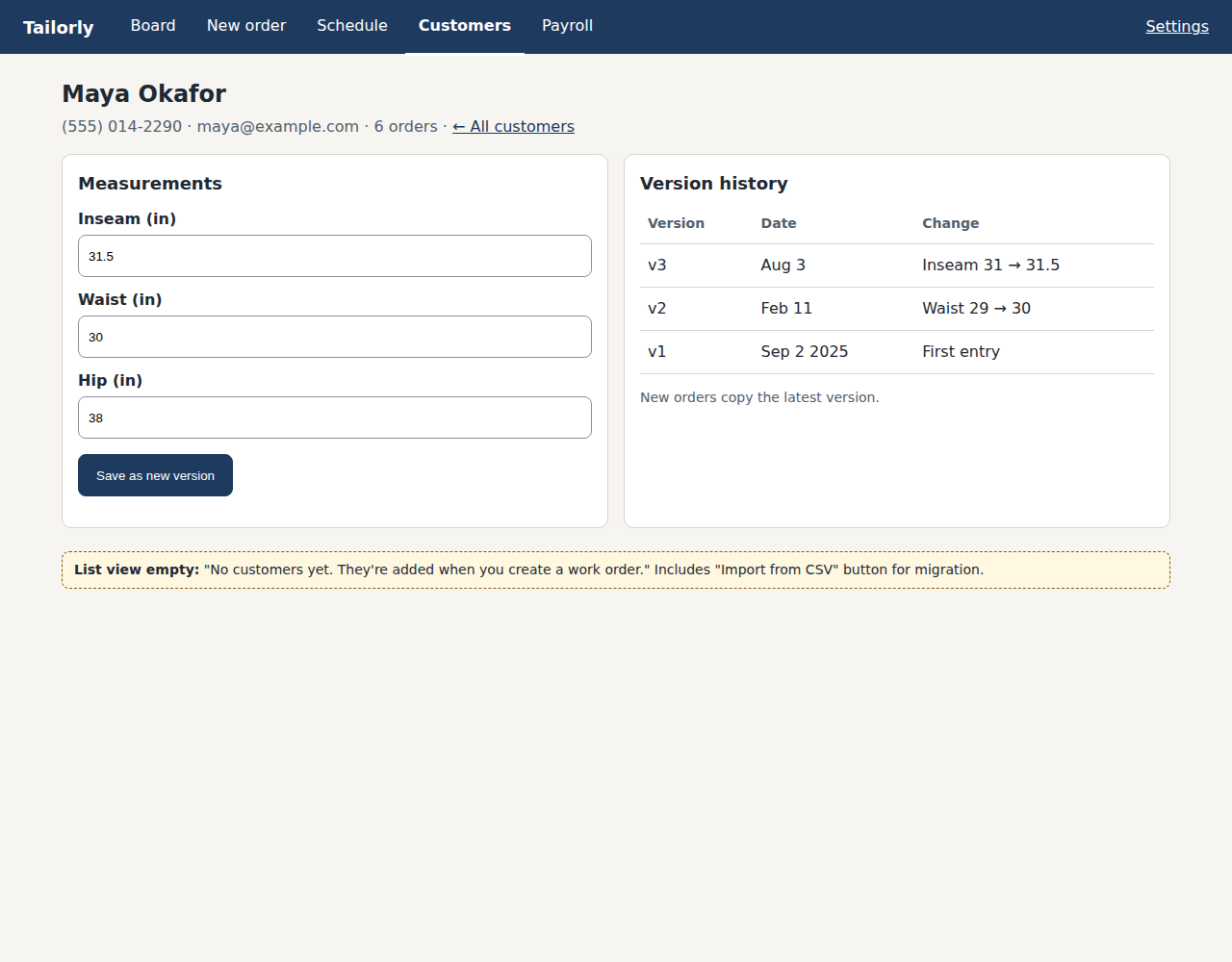Click the Tailorly logo text

(59, 27)
